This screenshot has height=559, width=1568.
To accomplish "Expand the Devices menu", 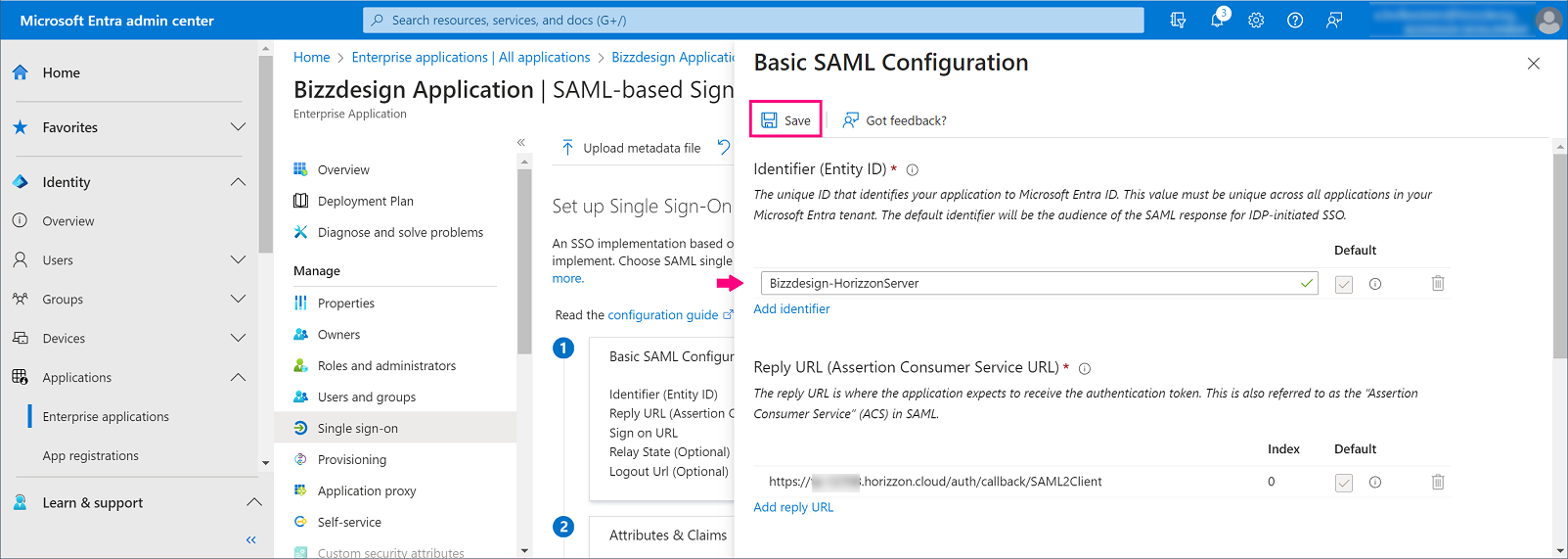I will point(238,339).
